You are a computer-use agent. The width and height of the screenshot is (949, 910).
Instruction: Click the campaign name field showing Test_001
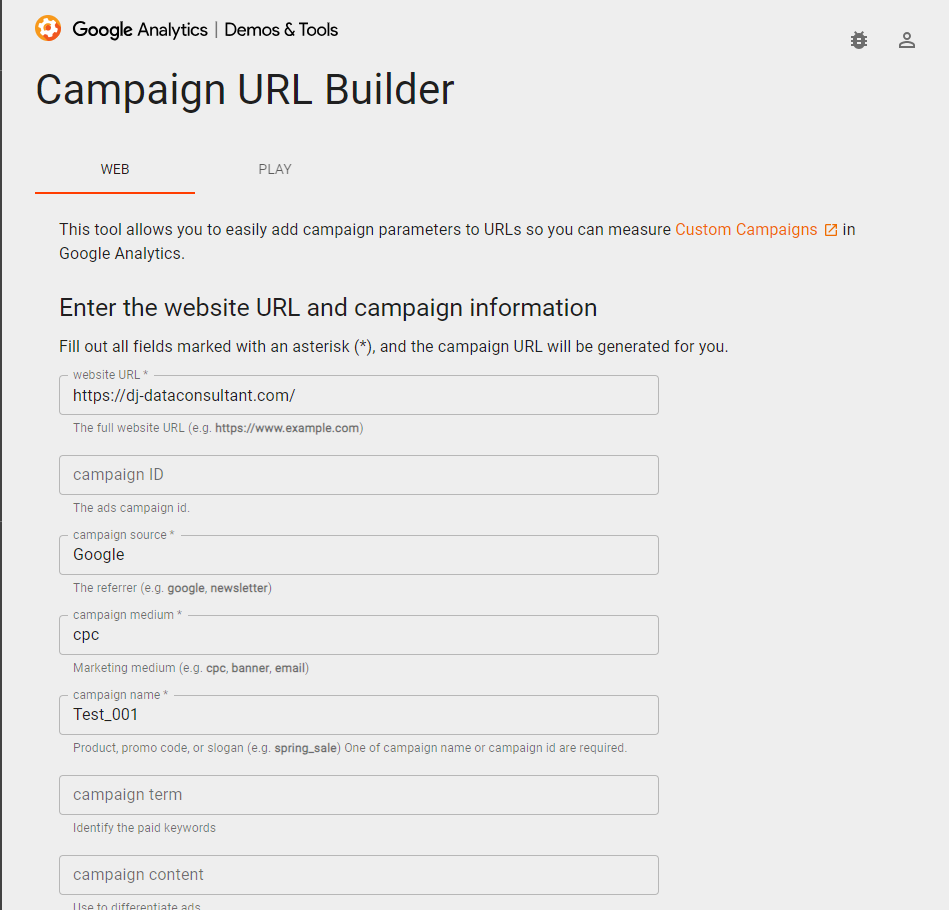[358, 714]
